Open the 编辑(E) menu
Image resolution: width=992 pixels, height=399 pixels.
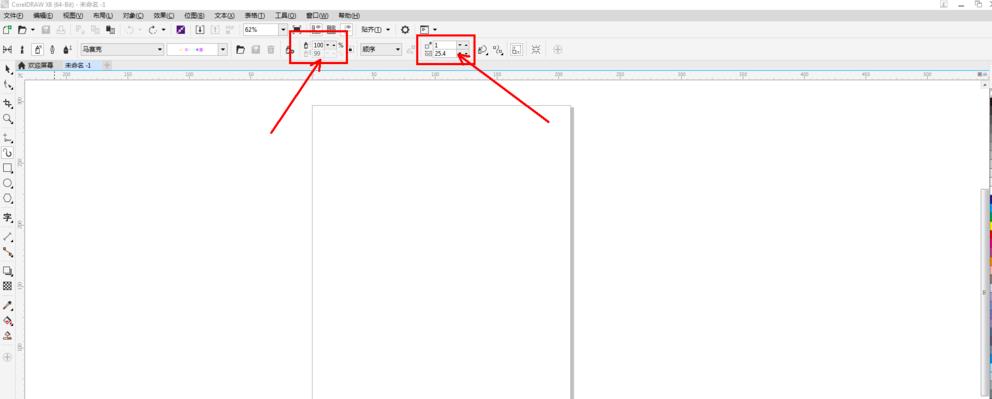[x=43, y=15]
